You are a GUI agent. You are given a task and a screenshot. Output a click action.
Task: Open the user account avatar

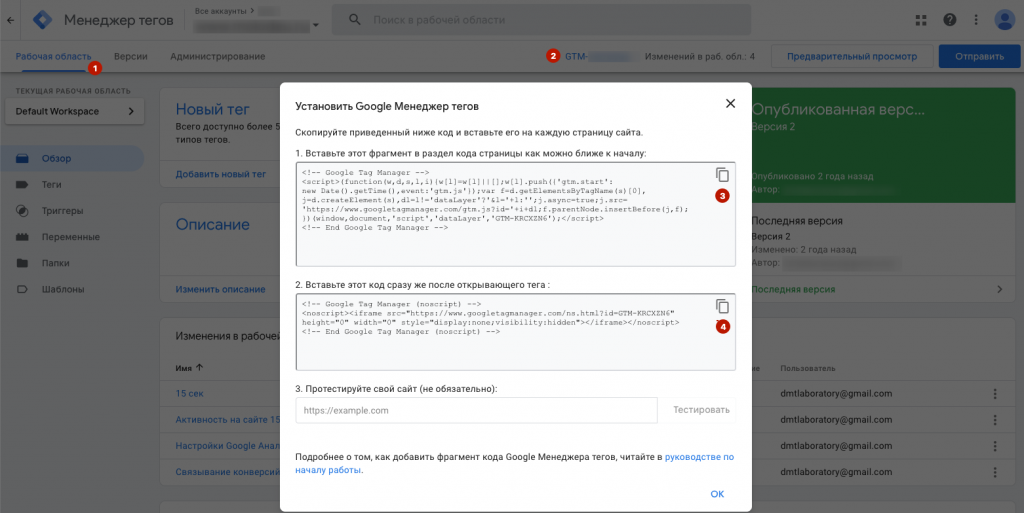coord(1004,20)
